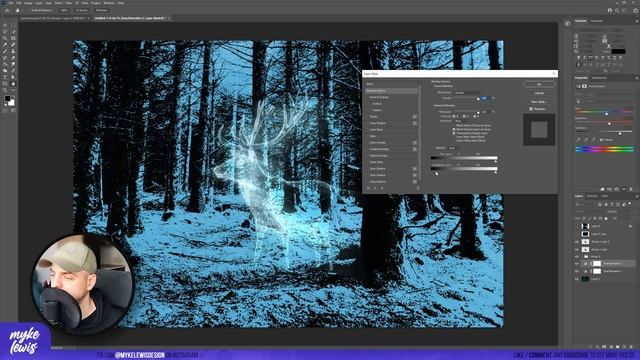Click the delete layer trash icon in the Layers panel
640x360 pixels.
coord(631,347)
